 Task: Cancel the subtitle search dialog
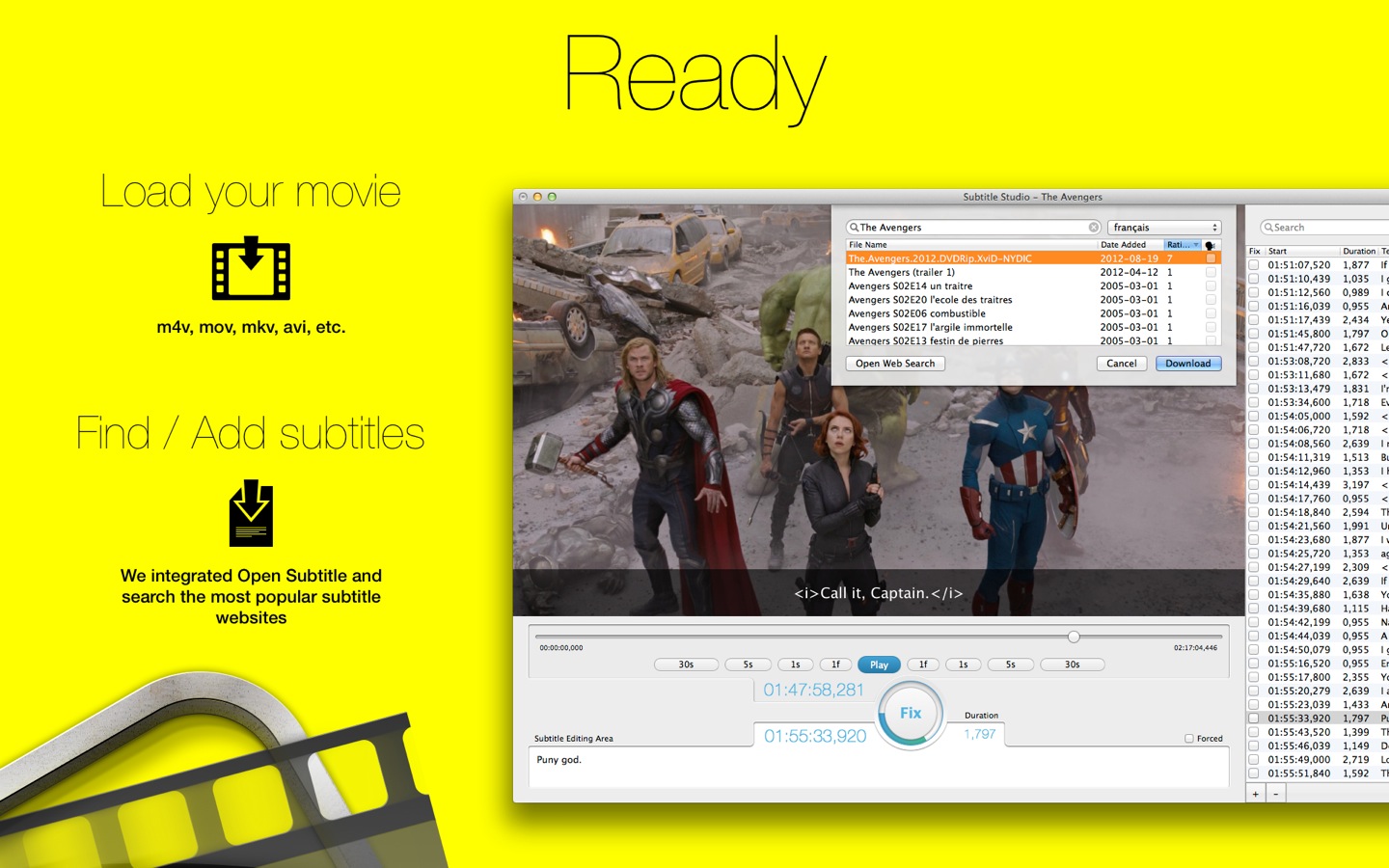pyautogui.click(x=1122, y=364)
